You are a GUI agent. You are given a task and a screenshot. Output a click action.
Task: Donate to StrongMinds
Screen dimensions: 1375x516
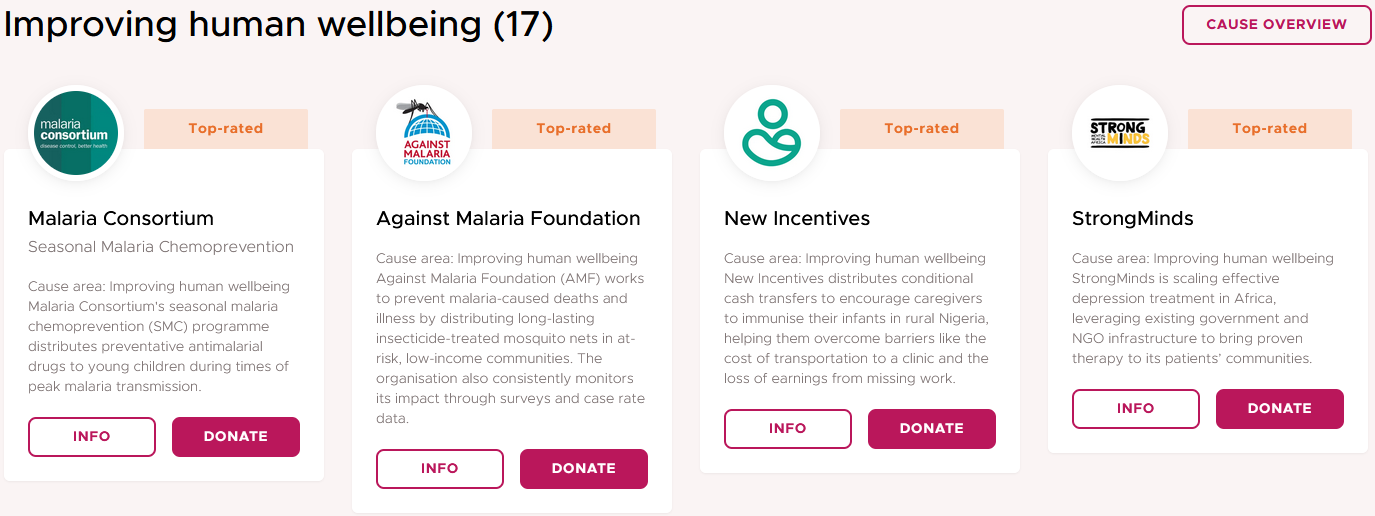1280,409
